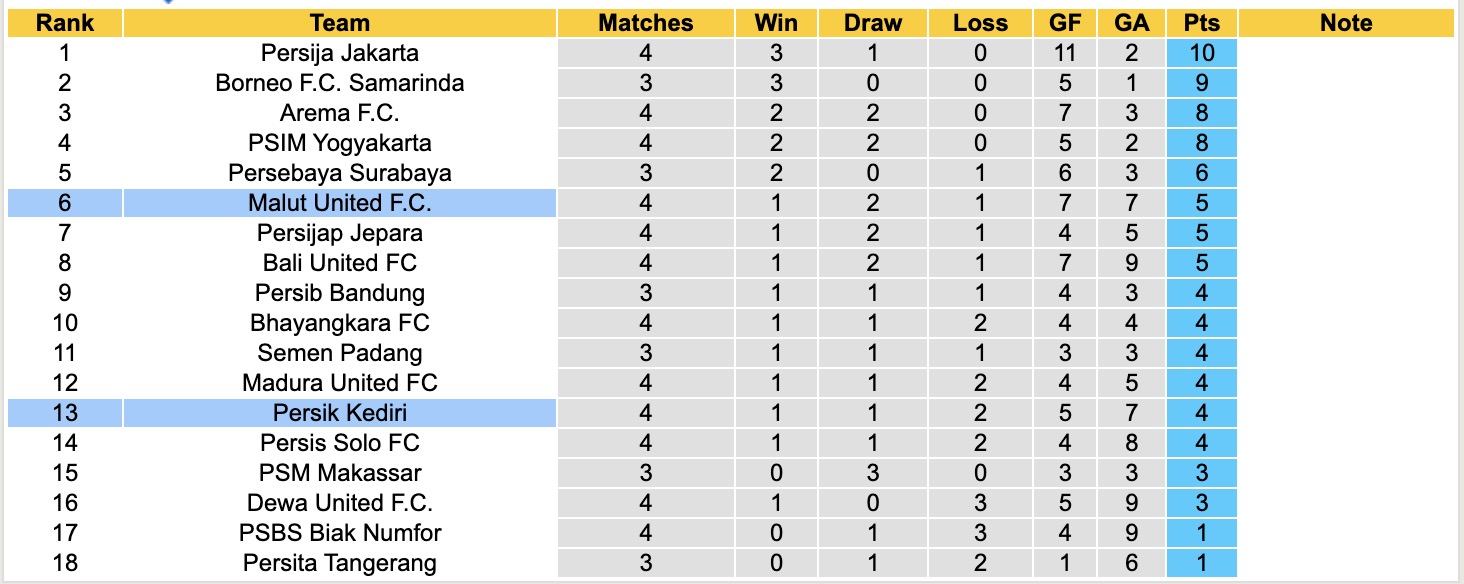Sort by the Matches column header
The image size is (1464, 584).
coord(645,23)
